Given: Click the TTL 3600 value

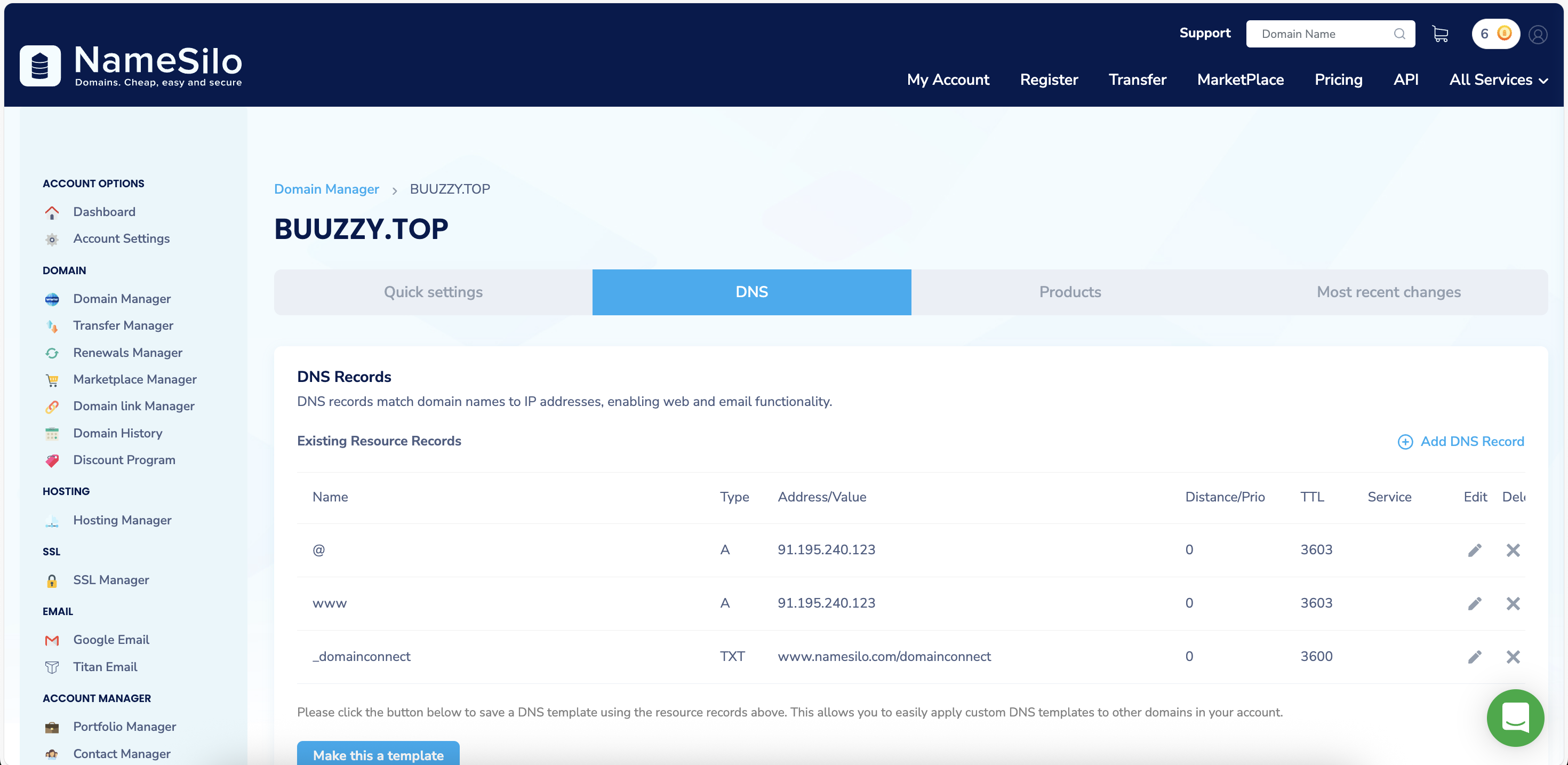Looking at the screenshot, I should tap(1316, 657).
